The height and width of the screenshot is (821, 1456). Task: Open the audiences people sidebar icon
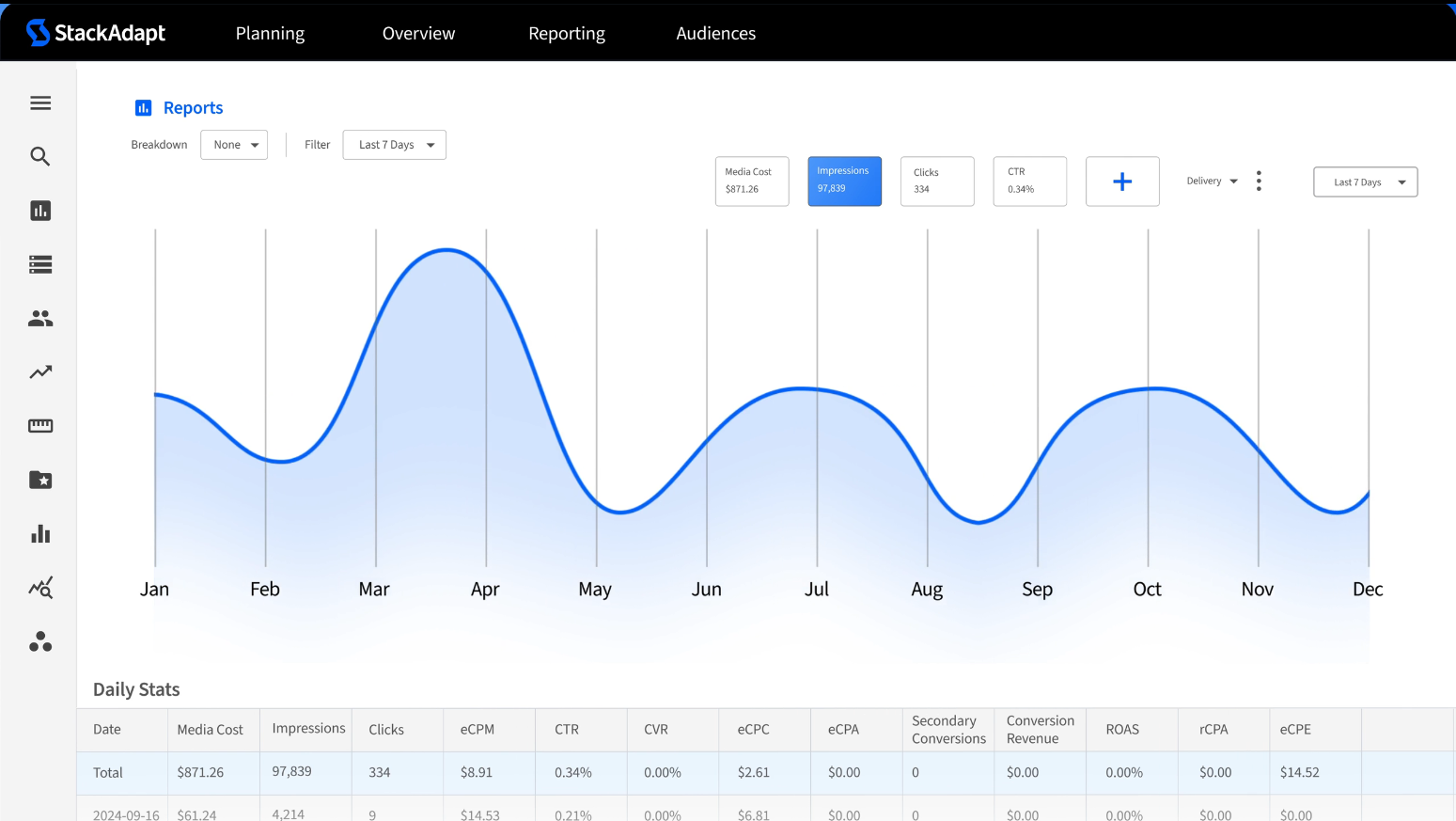click(x=40, y=319)
